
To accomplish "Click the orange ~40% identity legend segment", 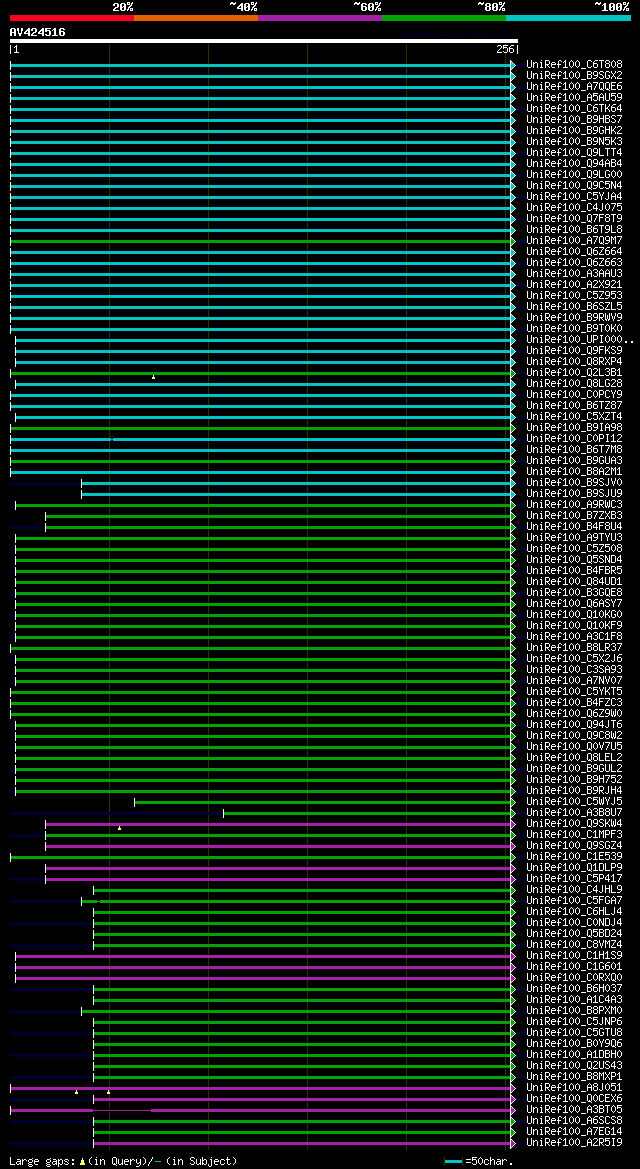I will [196, 17].
